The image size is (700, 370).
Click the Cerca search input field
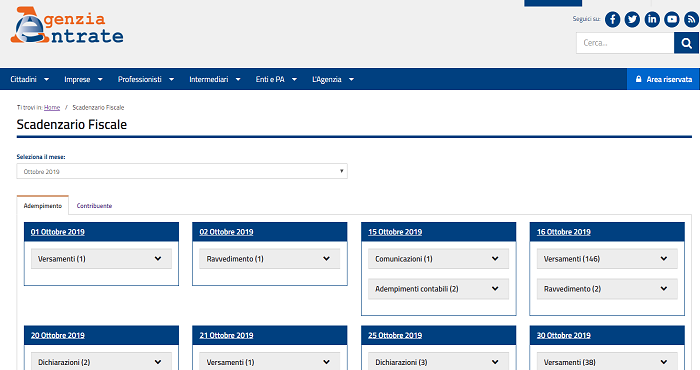[625, 43]
